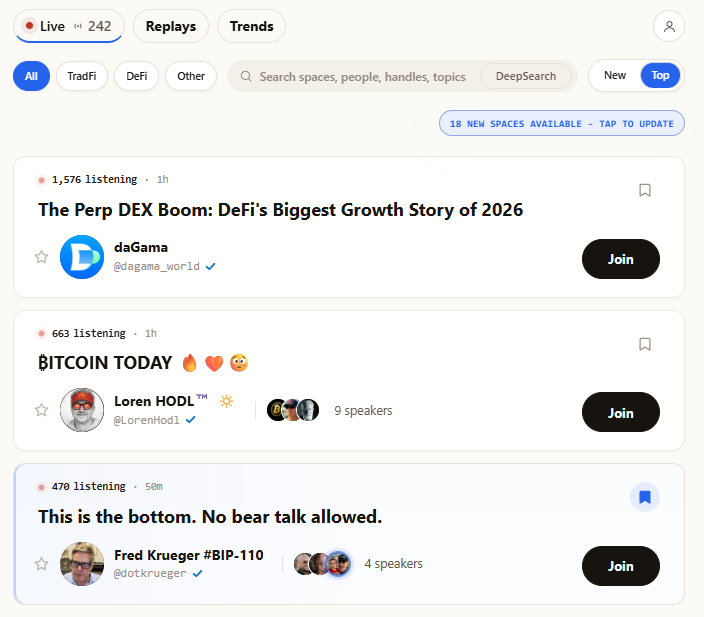Open daGama's avatar

pyautogui.click(x=82, y=257)
